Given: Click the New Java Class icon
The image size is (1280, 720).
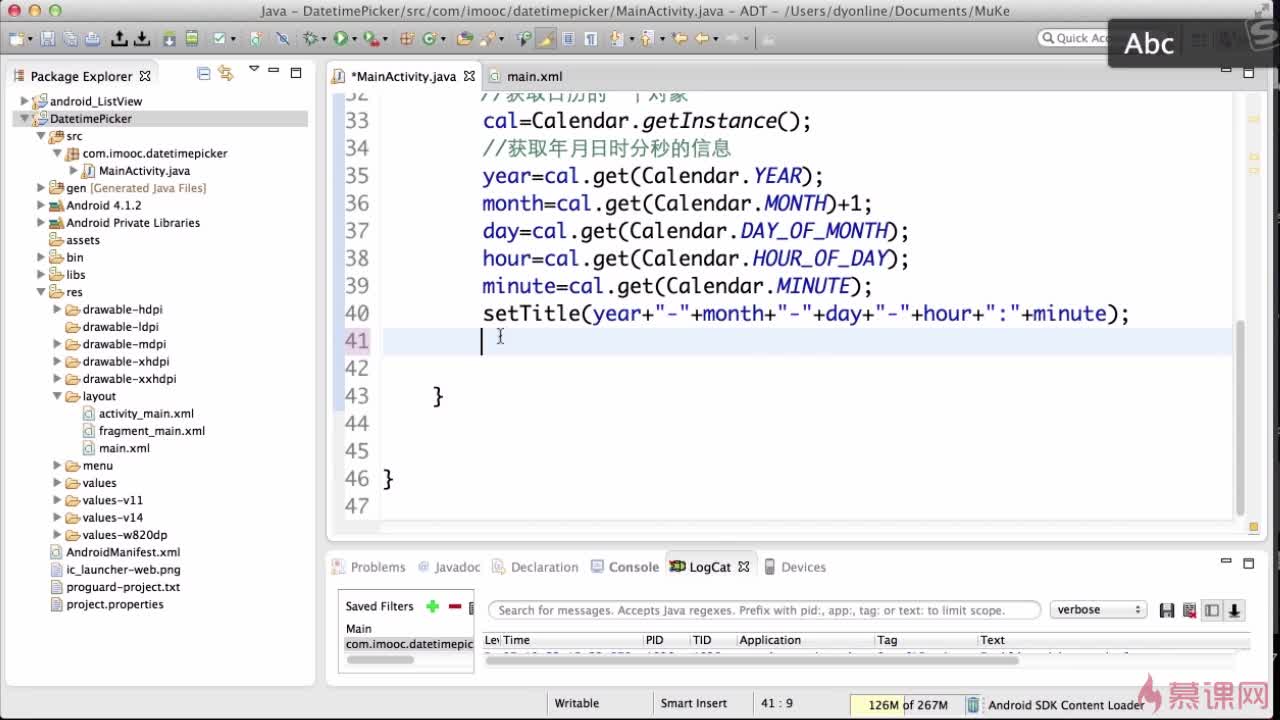Looking at the screenshot, I should tap(430, 39).
